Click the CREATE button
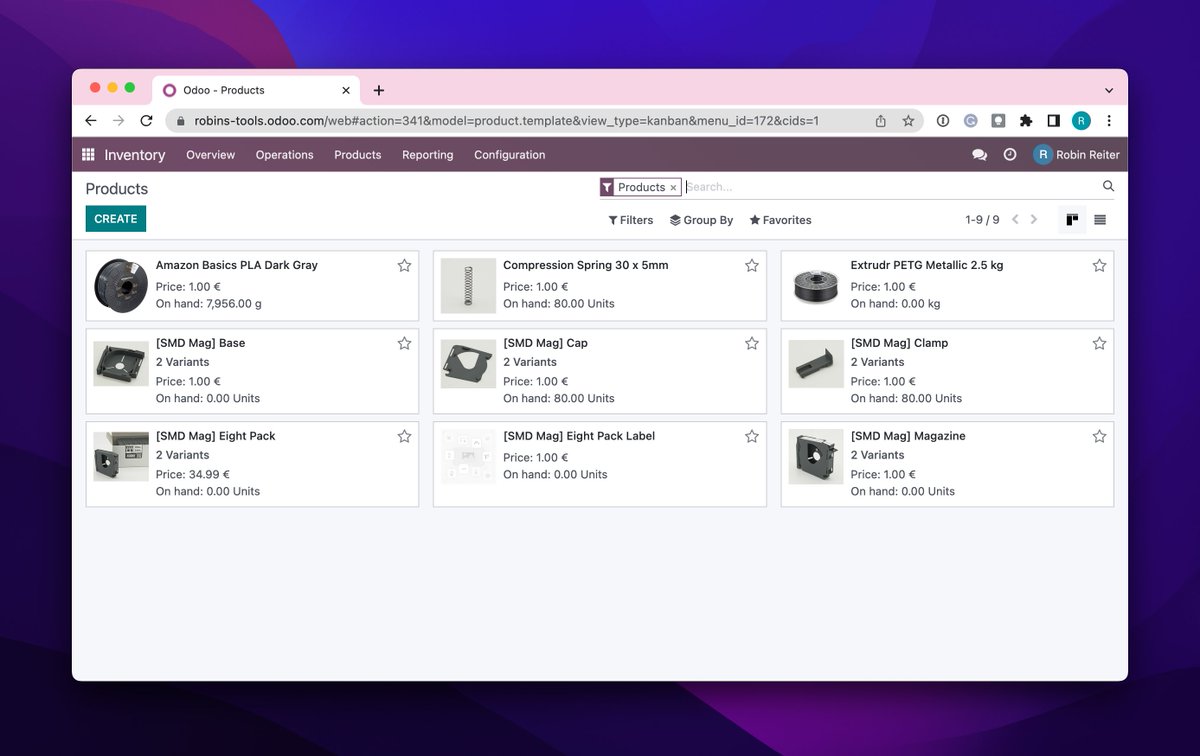Screen dimensions: 1200x756 116,219
